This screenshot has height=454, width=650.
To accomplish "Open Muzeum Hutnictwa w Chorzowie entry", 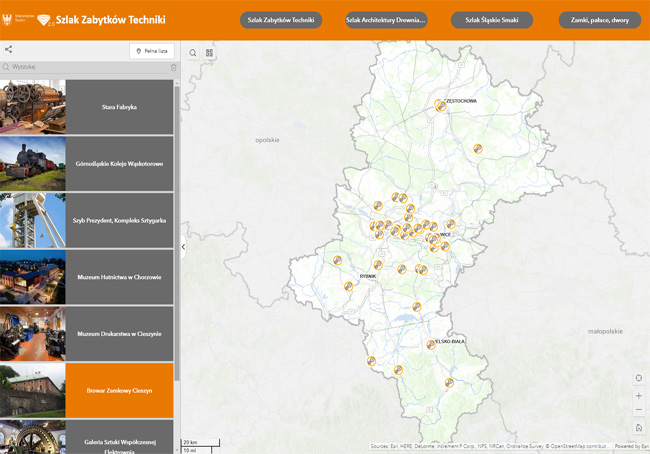I will [119, 277].
